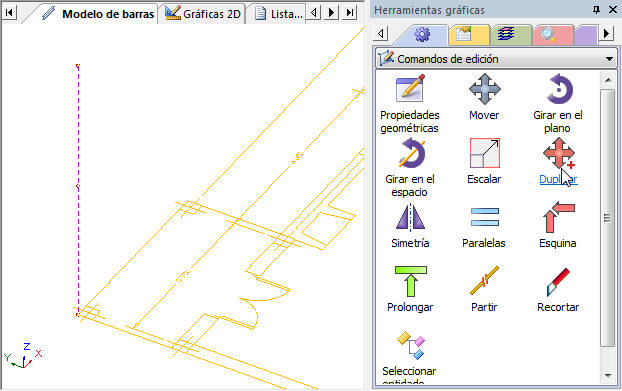Activate the Prolongar tool

pos(410,289)
